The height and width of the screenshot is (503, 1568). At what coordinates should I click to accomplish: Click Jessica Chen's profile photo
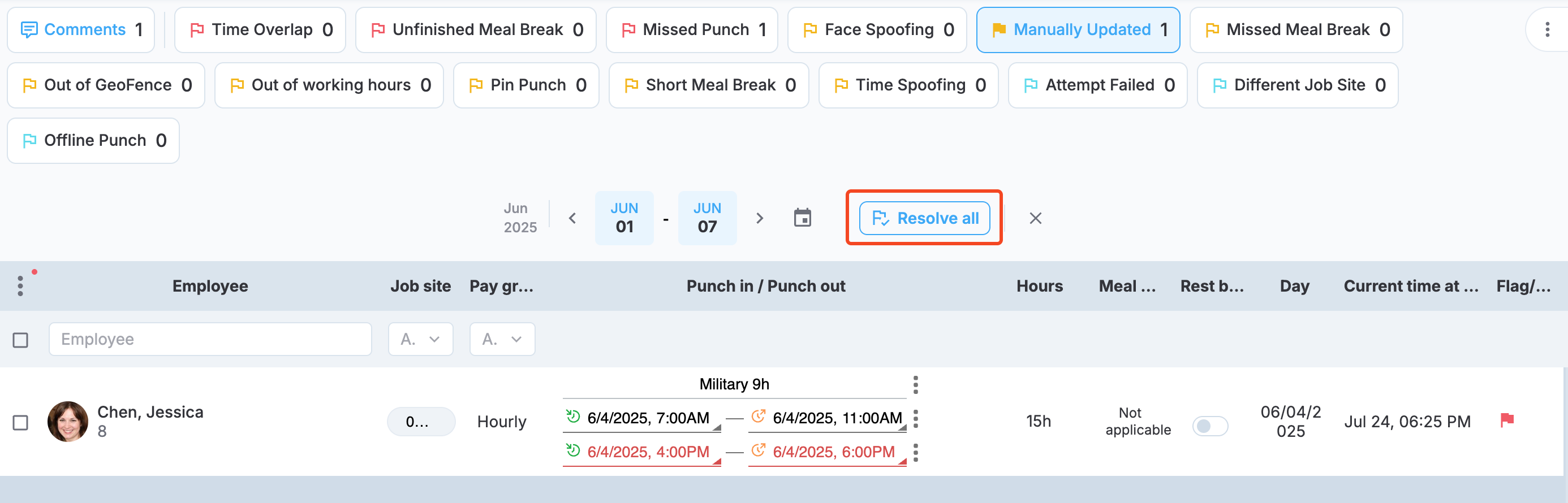67,422
